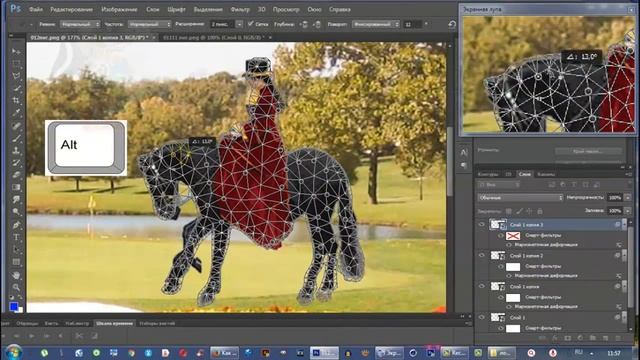
Task: Toggle the Сетка mesh checkbox
Action: (251, 24)
